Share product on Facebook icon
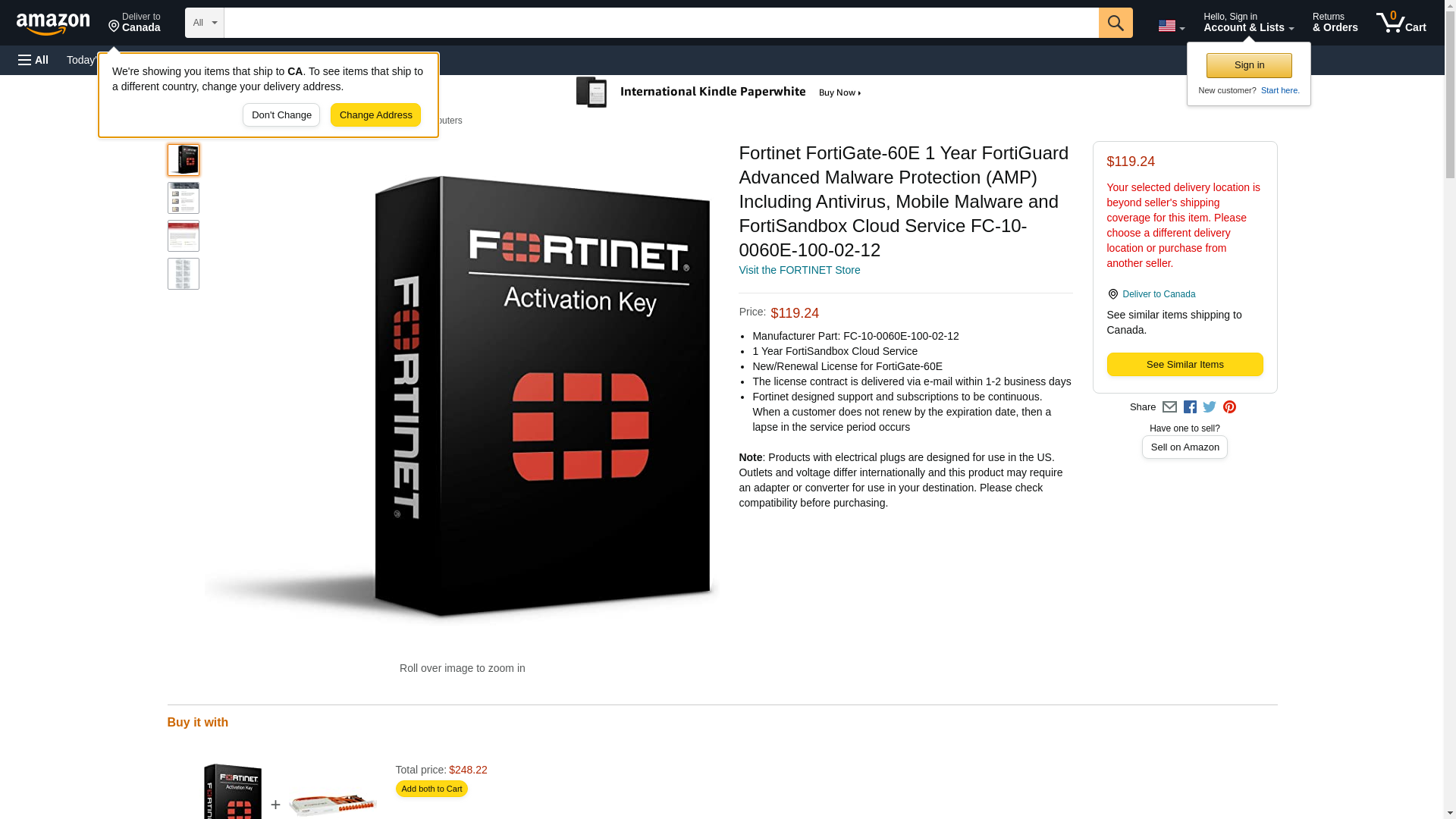The image size is (1456, 819). pyautogui.click(x=1190, y=407)
